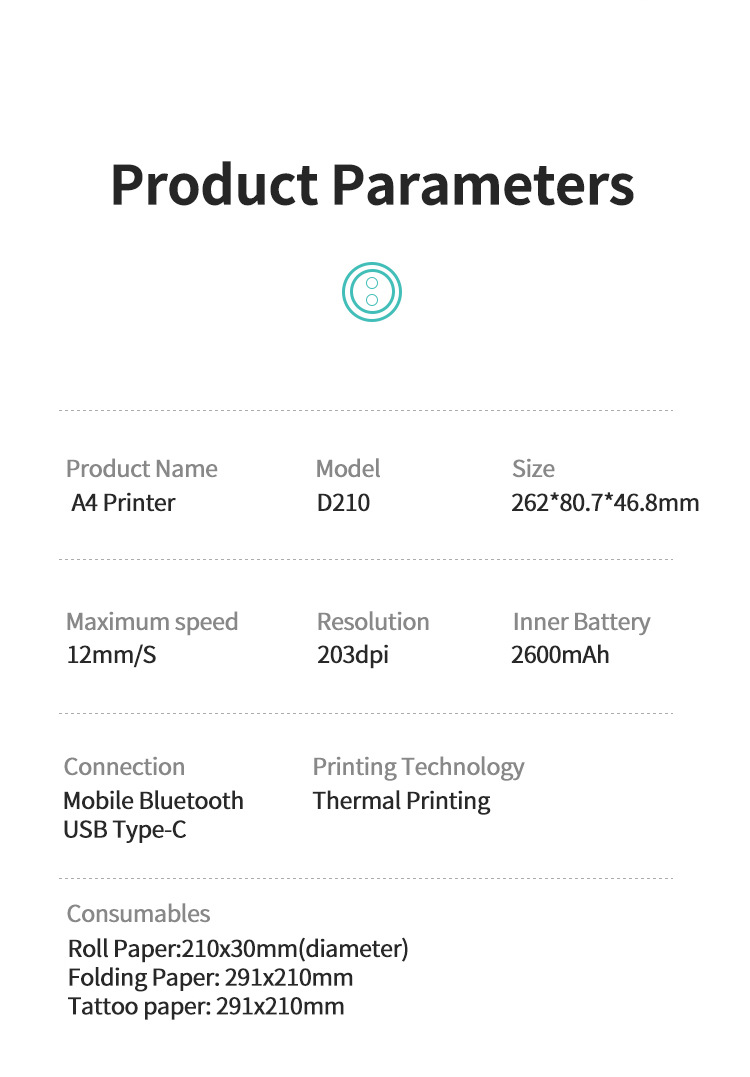Image resolution: width=750 pixels, height=1077 pixels.
Task: Click the Thermal Printing value text
Action: point(401,800)
